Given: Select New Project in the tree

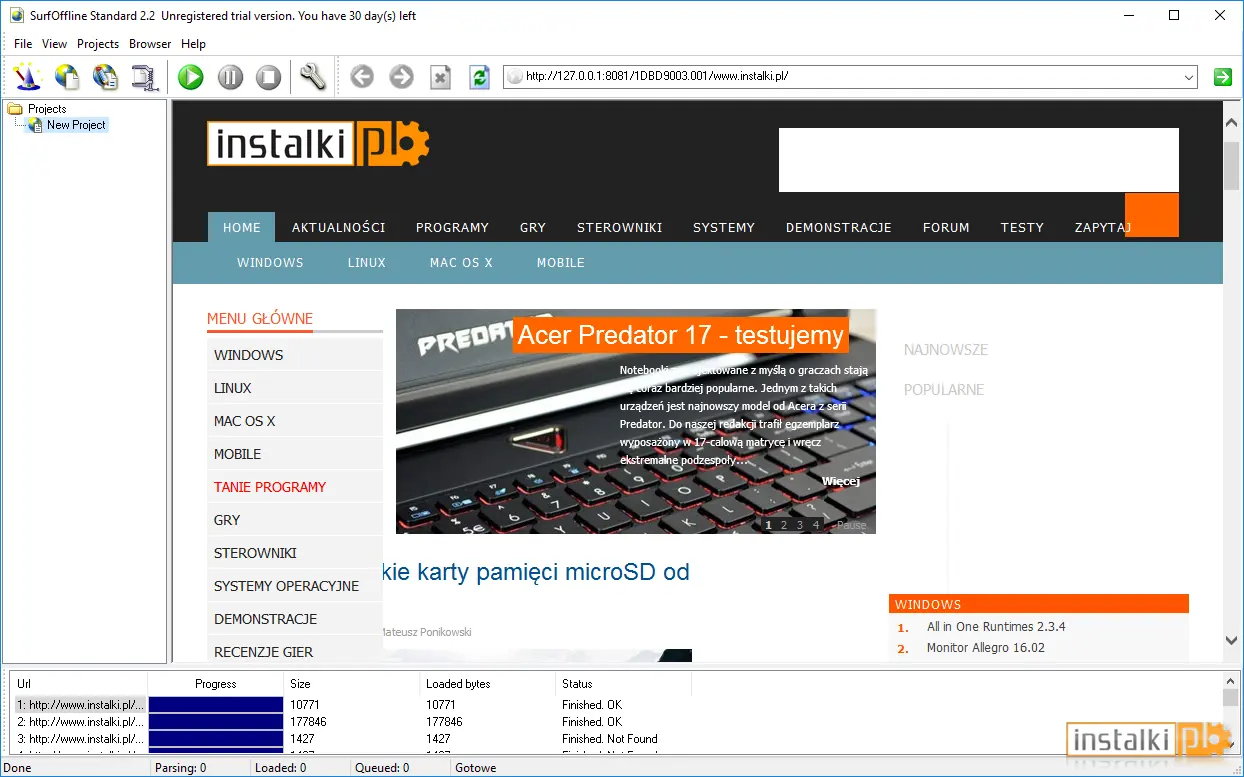Looking at the screenshot, I should [76, 125].
